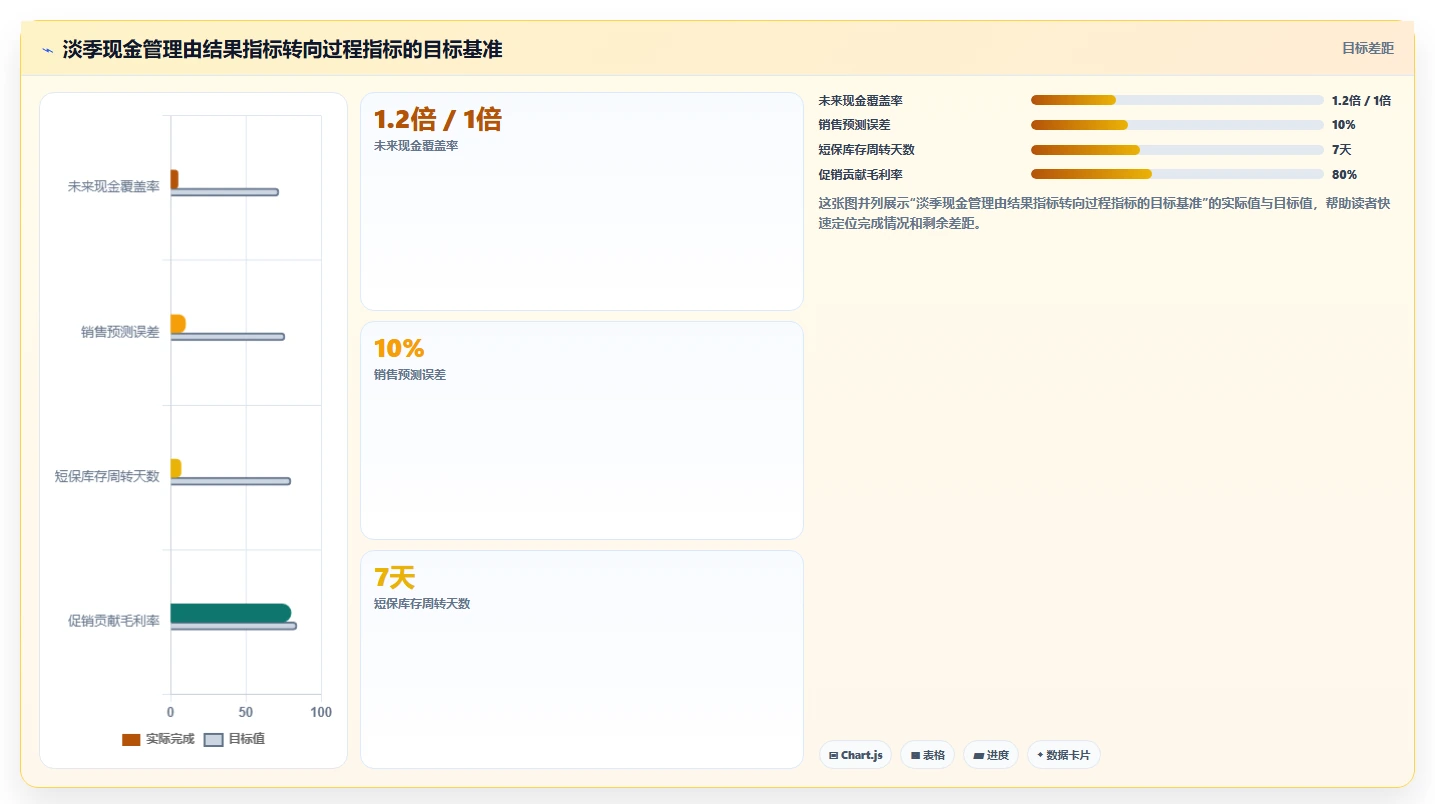The image size is (1435, 804).
Task: Click the 促销贡献毛利率 chart axis label
Action: click(x=114, y=621)
